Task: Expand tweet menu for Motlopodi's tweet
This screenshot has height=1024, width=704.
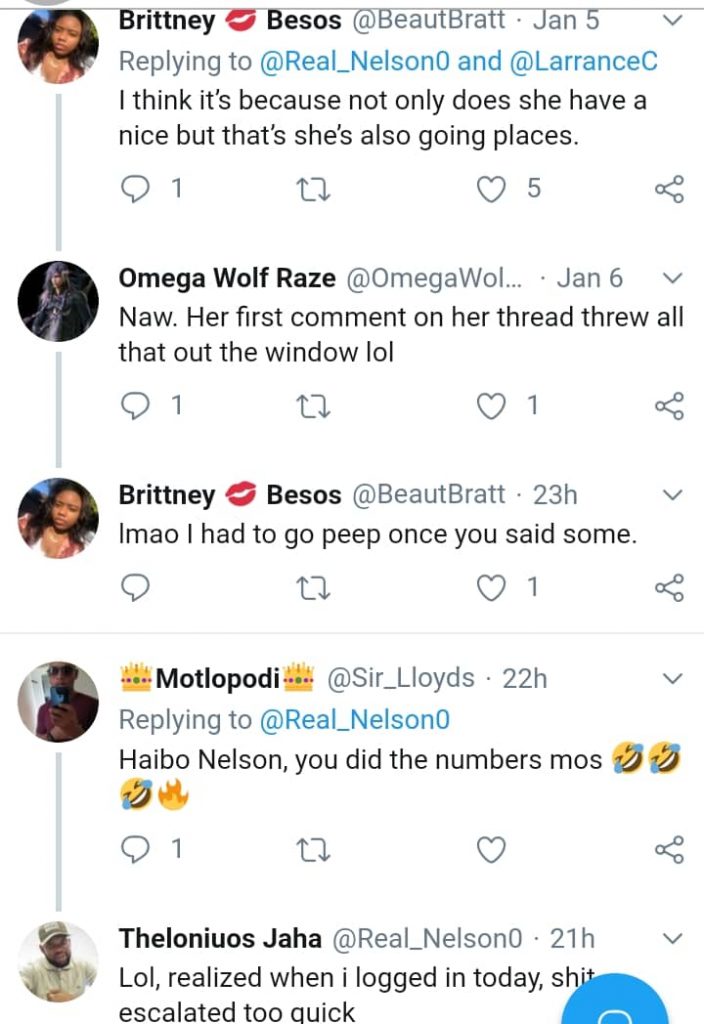Action: click(x=673, y=678)
